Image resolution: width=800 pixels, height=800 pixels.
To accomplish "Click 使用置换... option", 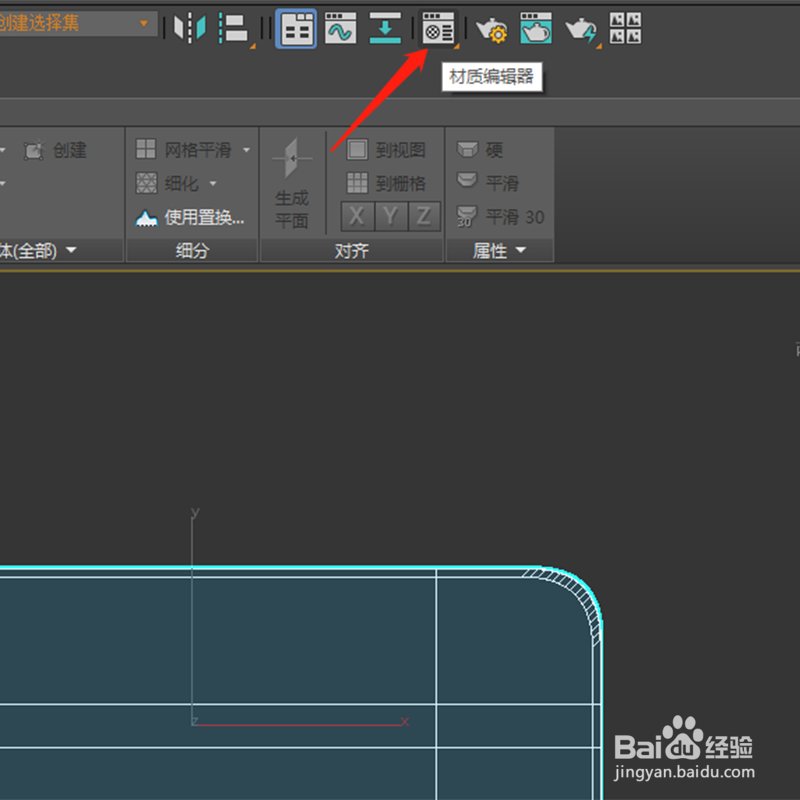I will point(190,217).
